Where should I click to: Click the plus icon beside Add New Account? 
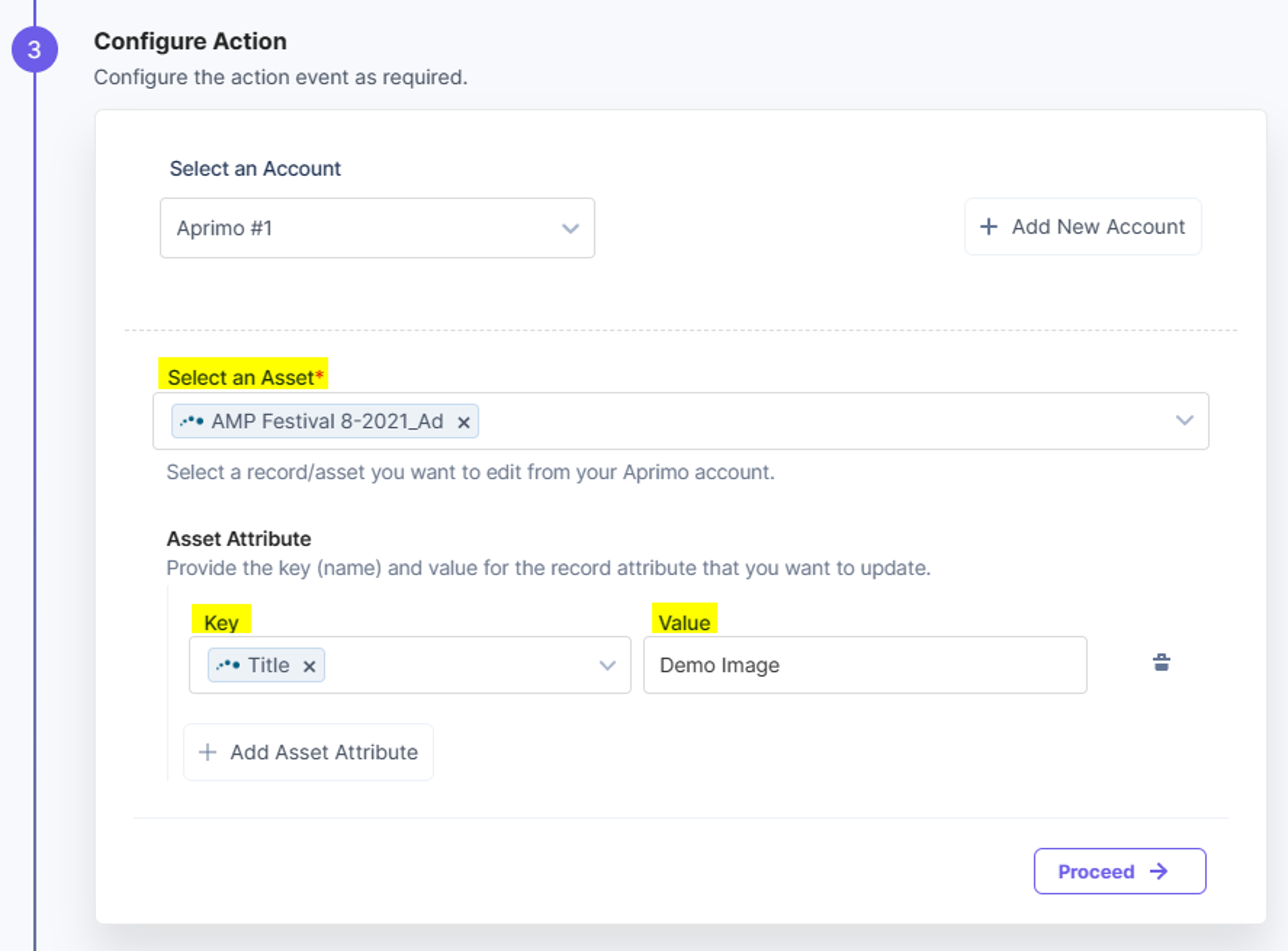click(989, 226)
